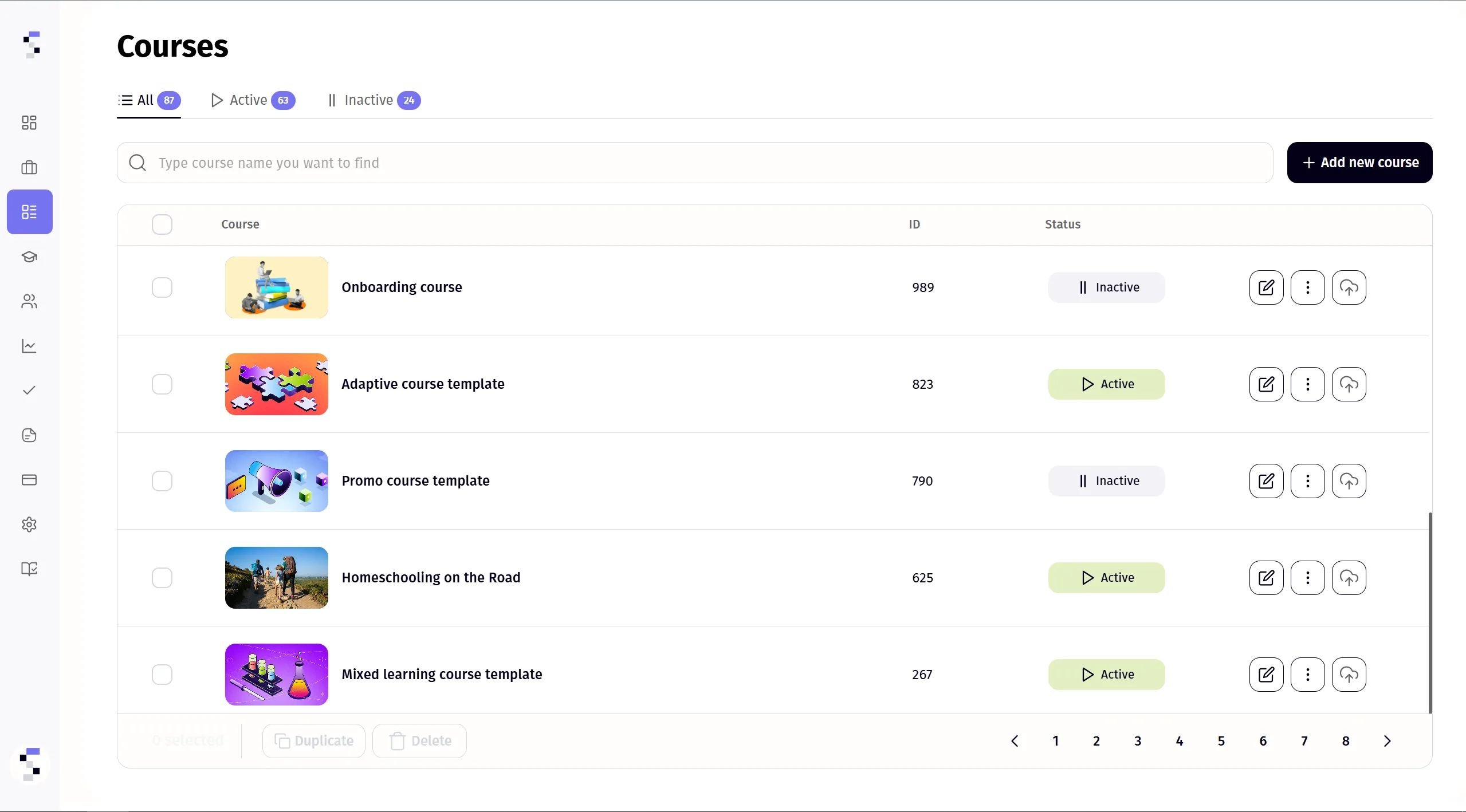
Task: Edit the Promo course template
Action: [x=1266, y=481]
